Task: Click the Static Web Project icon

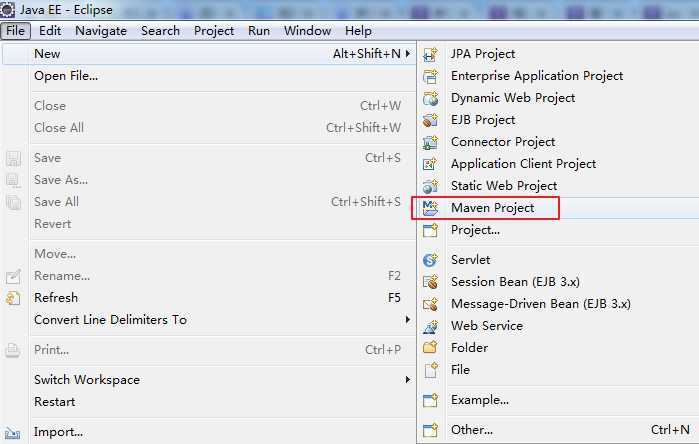Action: (x=431, y=186)
